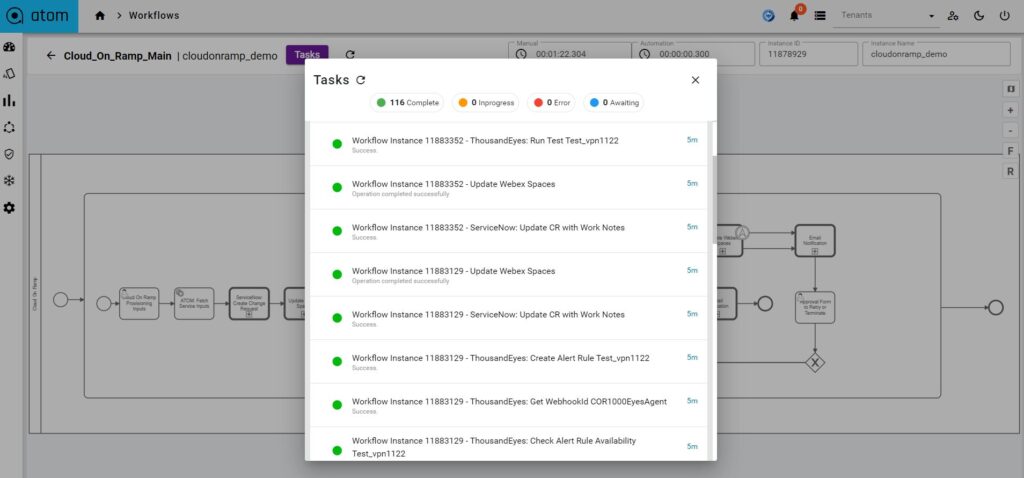Image resolution: width=1024 pixels, height=478 pixels.
Task: Open snowflake icon in sidebar
Action: tap(9, 181)
